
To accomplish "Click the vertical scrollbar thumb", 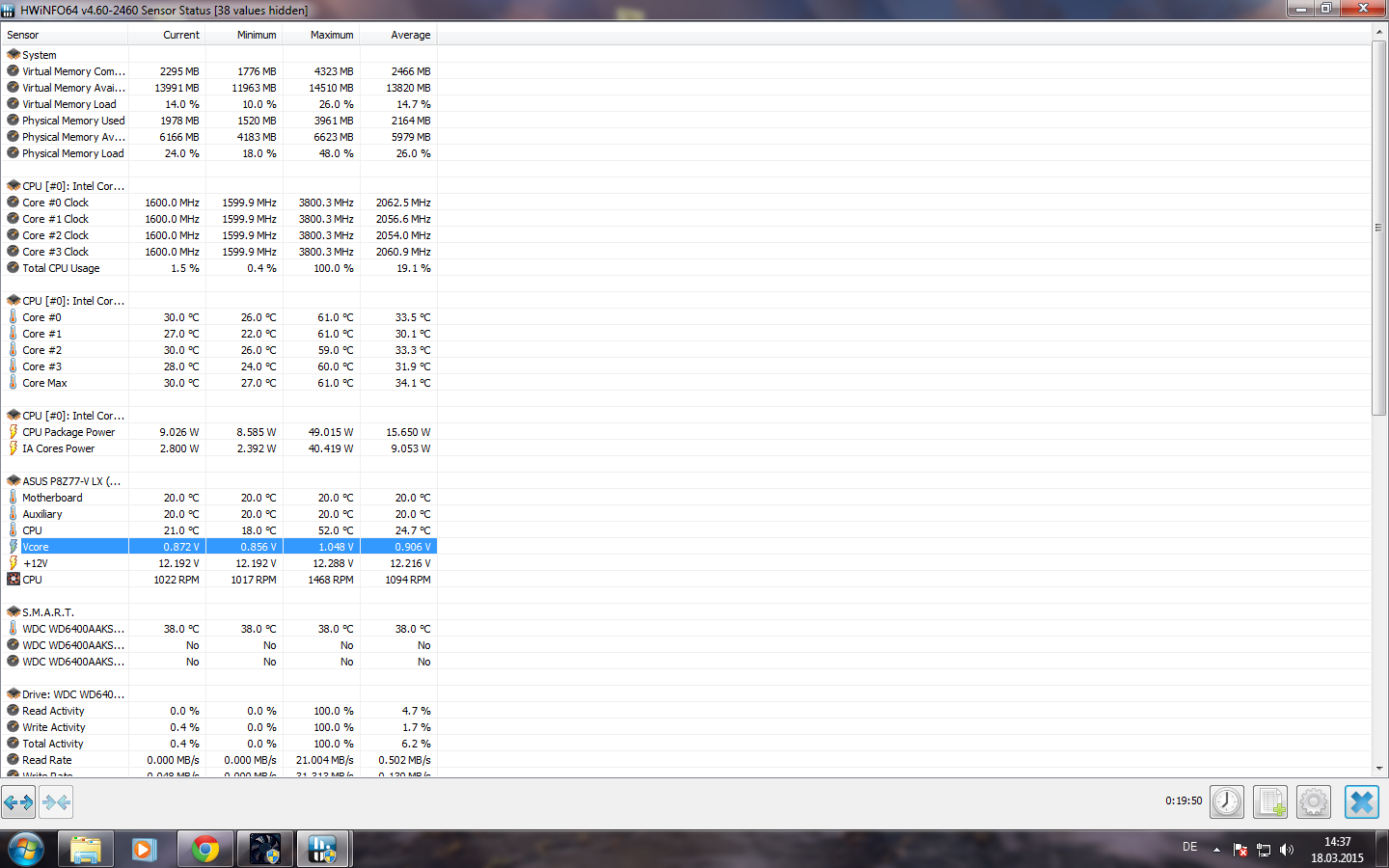I will click(x=1379, y=228).
